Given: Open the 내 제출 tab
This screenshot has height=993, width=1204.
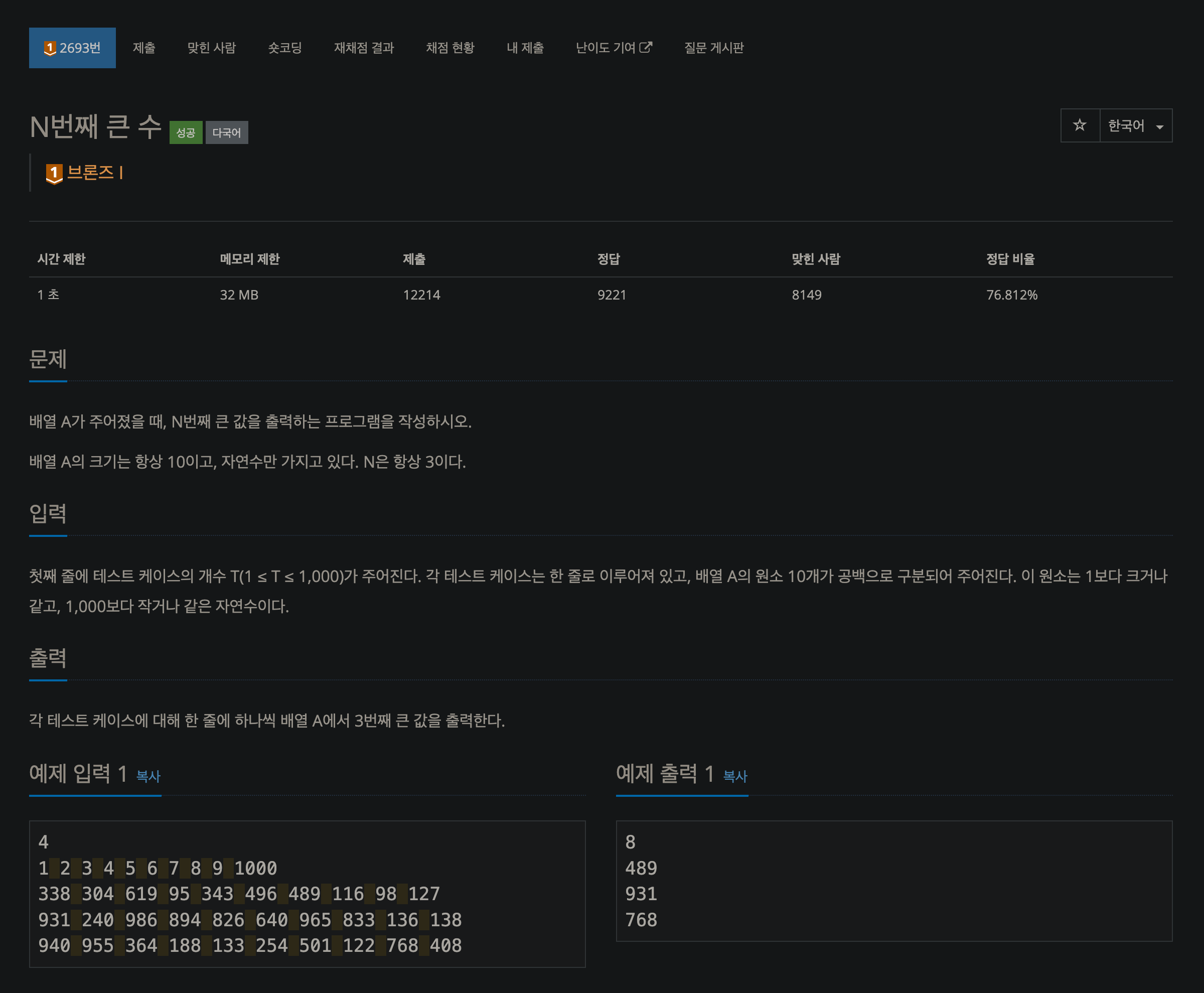Looking at the screenshot, I should (525, 48).
